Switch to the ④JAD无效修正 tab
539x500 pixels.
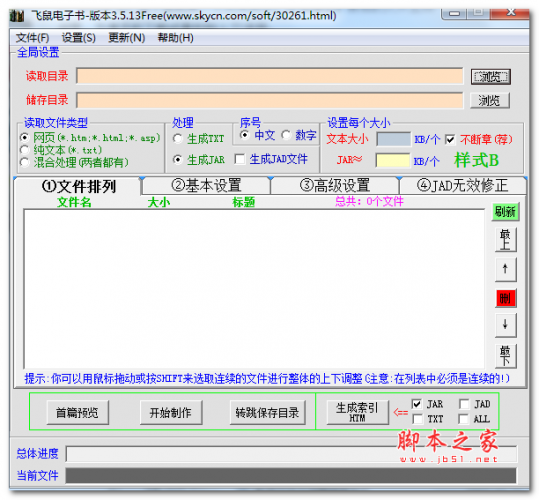(x=463, y=186)
